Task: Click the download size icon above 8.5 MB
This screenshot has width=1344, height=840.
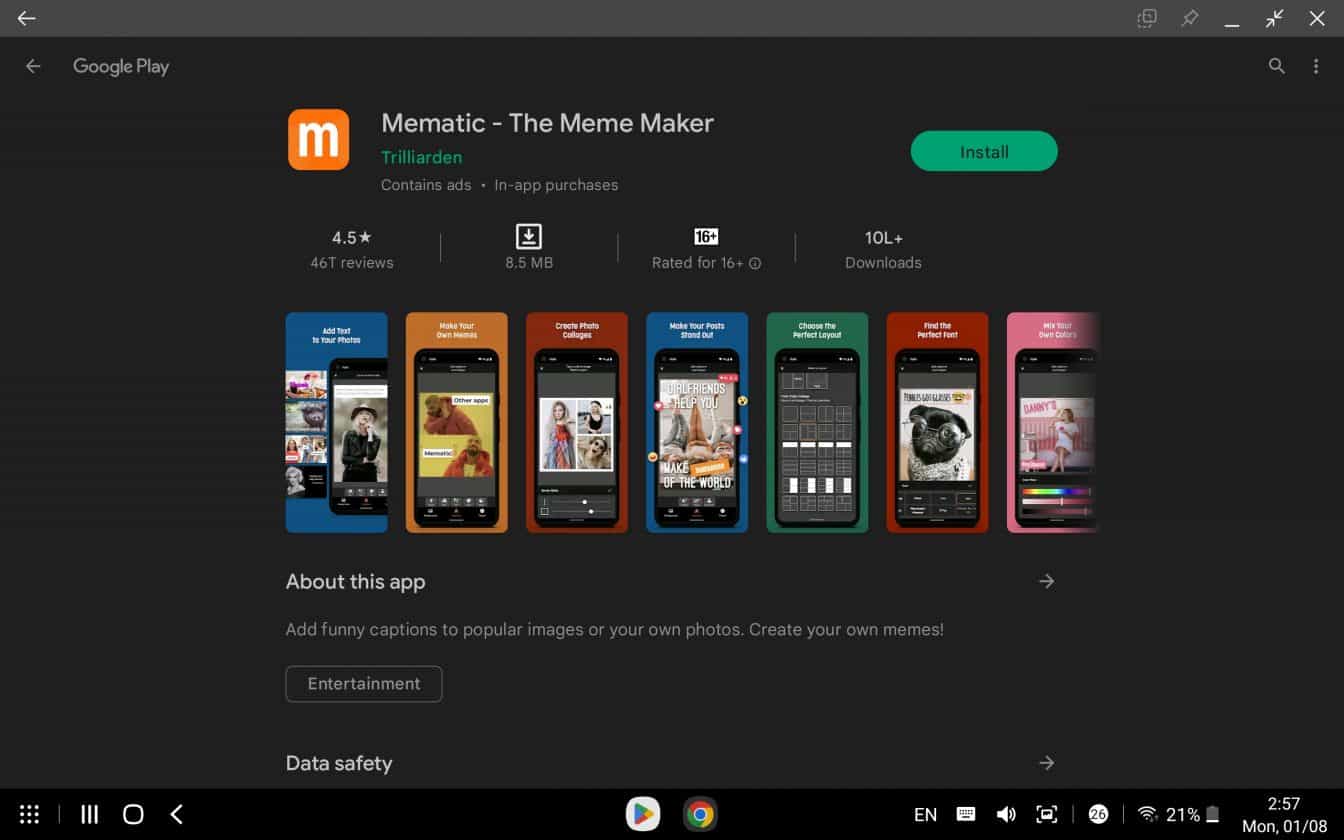Action: pos(529,238)
